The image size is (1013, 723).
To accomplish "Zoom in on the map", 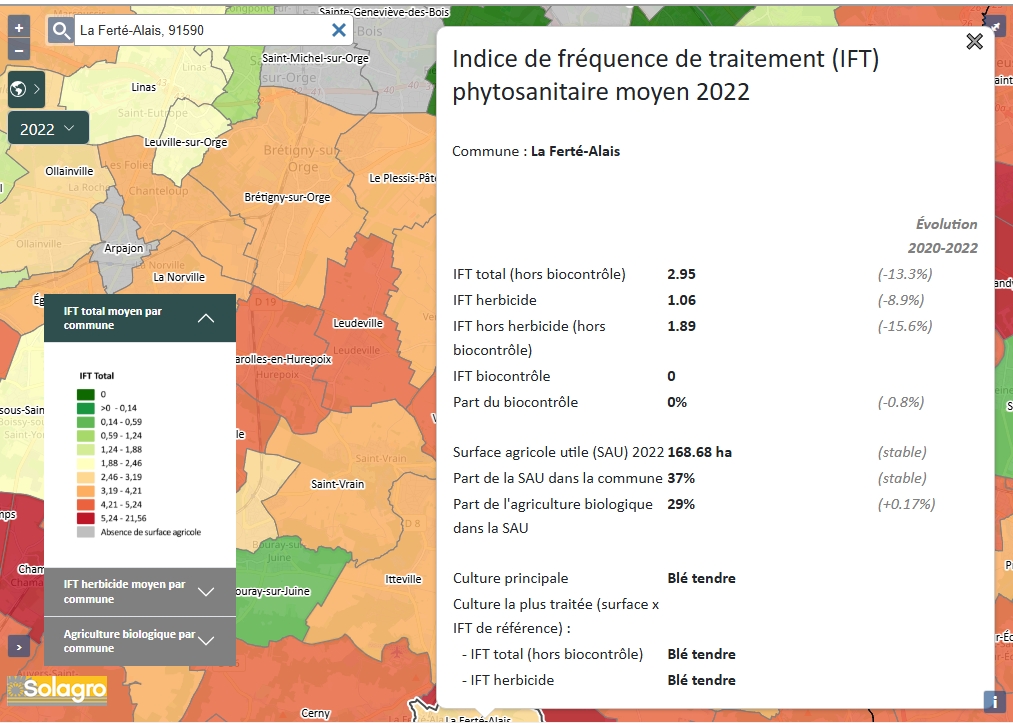I will [x=19, y=28].
